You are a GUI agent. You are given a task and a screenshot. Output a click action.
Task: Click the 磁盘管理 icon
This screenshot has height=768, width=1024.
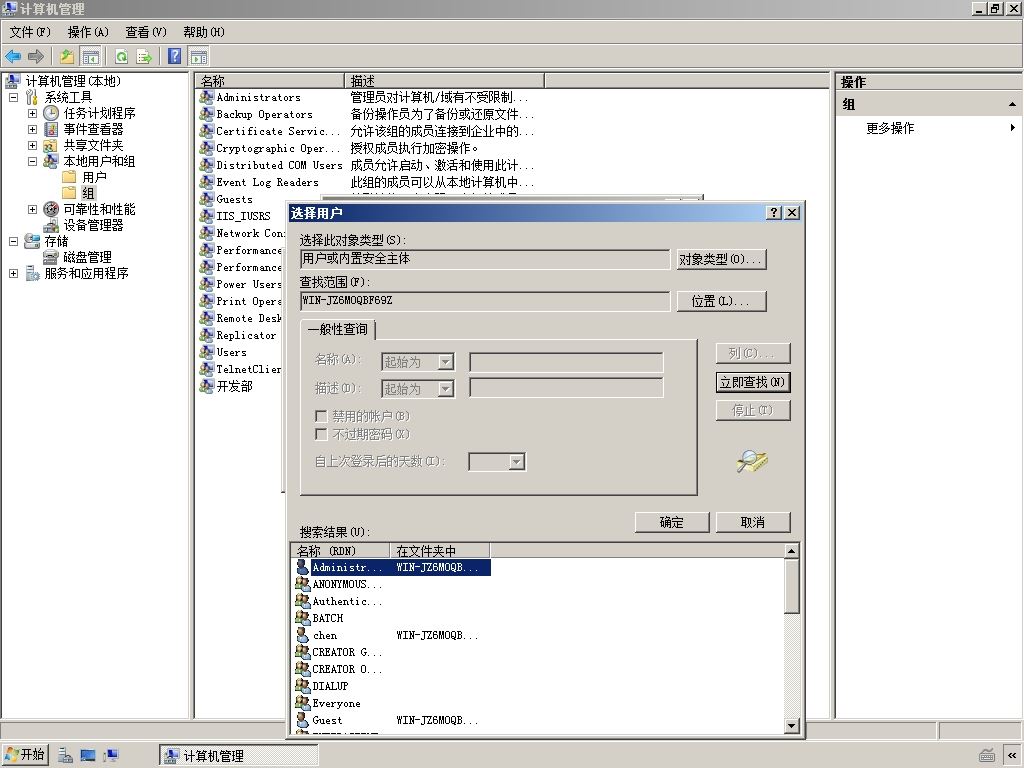(51, 257)
